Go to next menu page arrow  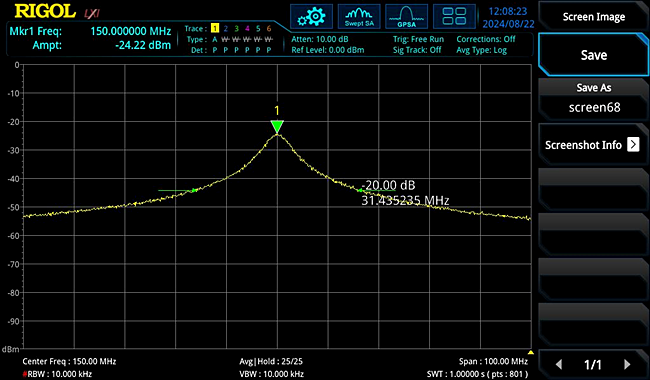tap(627, 364)
